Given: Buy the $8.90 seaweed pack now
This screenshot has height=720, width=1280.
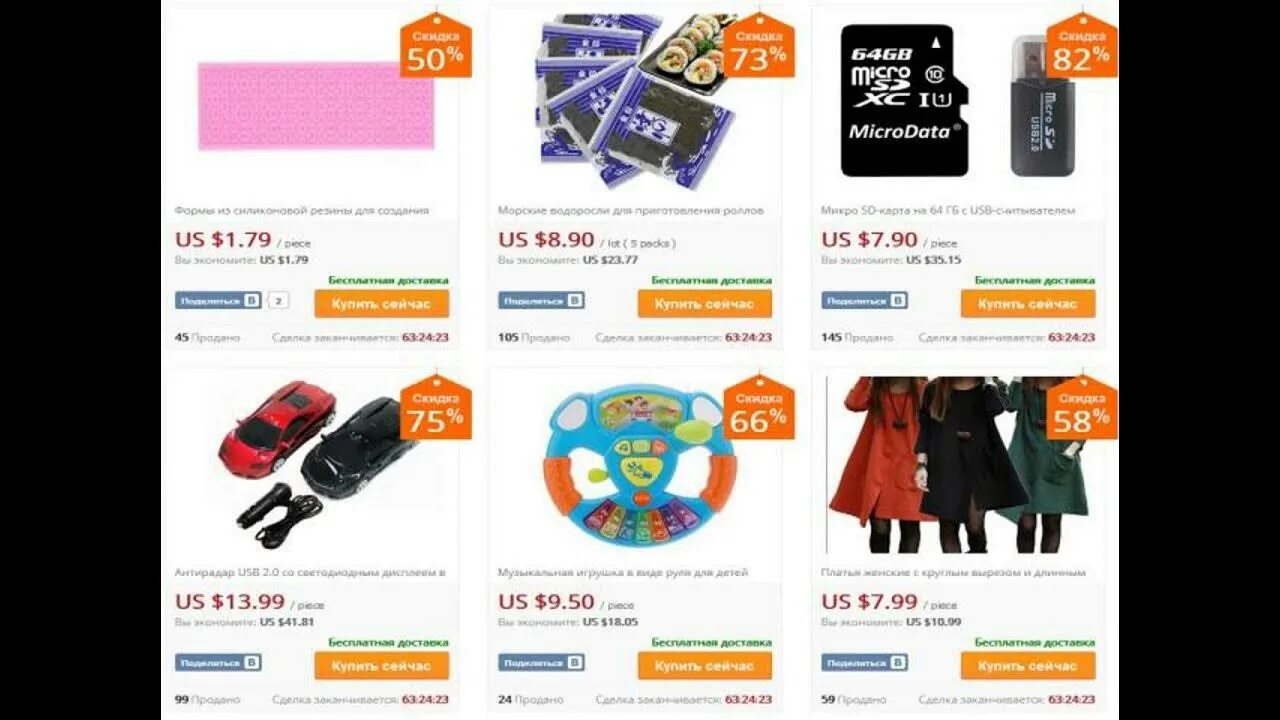Looking at the screenshot, I should (704, 304).
